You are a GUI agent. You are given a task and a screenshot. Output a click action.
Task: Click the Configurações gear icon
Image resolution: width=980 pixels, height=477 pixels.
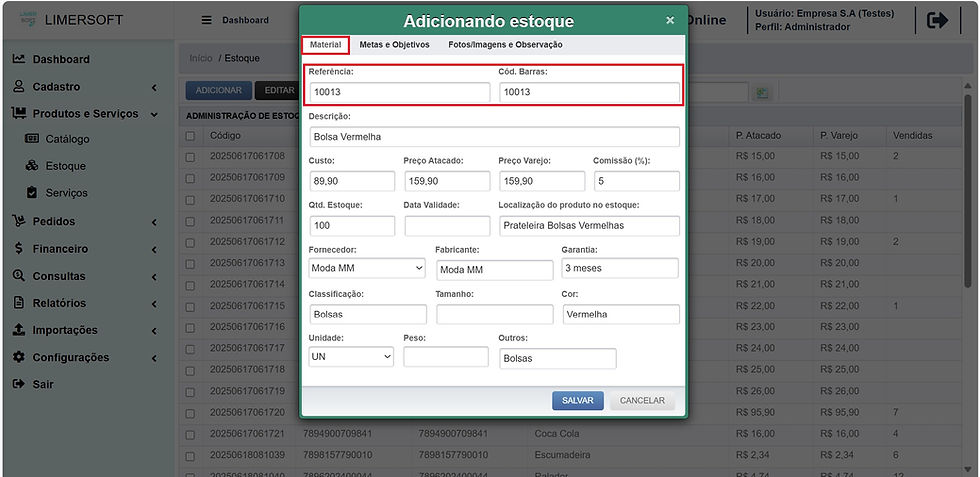coord(19,357)
